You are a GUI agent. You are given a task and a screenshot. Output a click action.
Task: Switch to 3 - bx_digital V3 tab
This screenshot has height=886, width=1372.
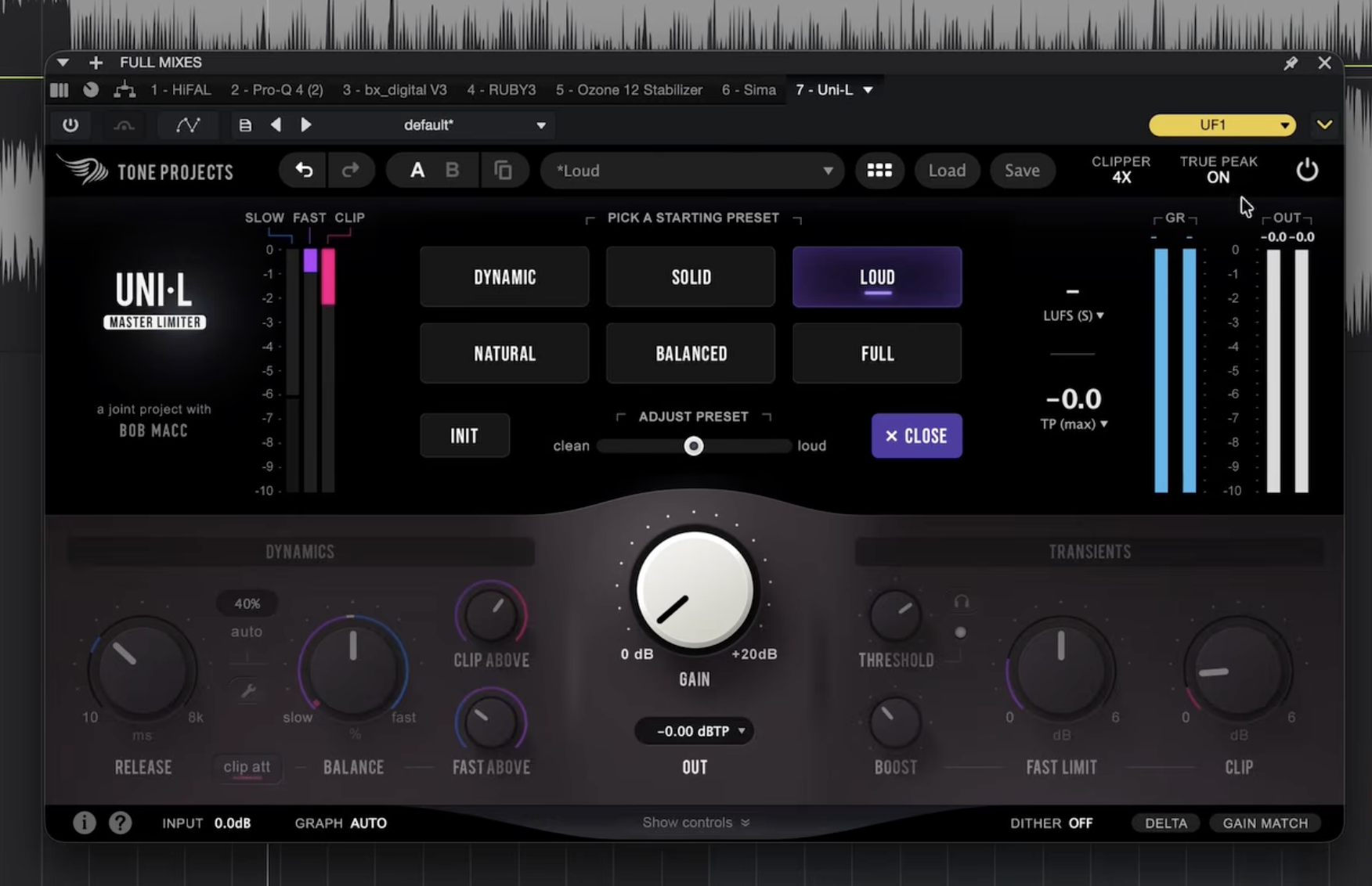coord(395,90)
